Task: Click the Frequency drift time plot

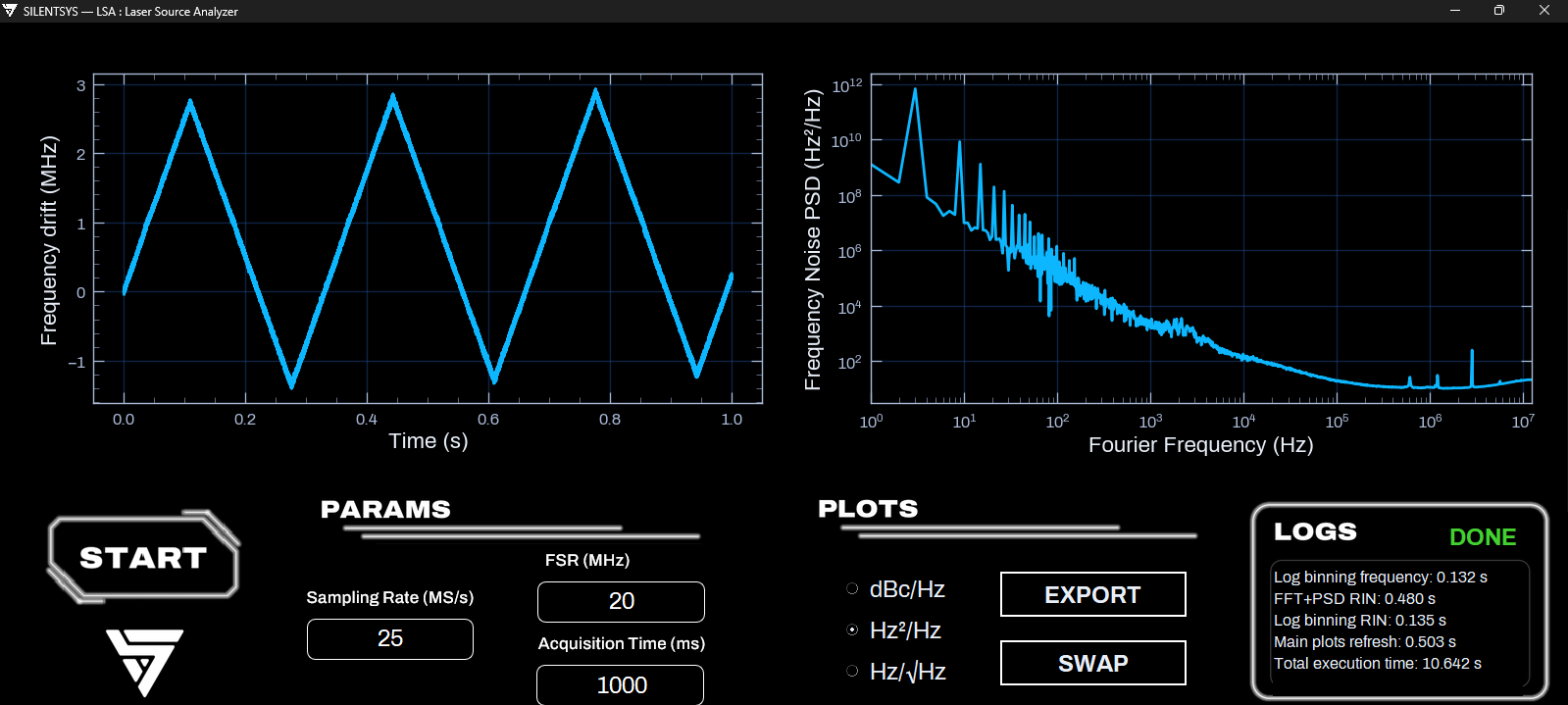Action: (428, 238)
